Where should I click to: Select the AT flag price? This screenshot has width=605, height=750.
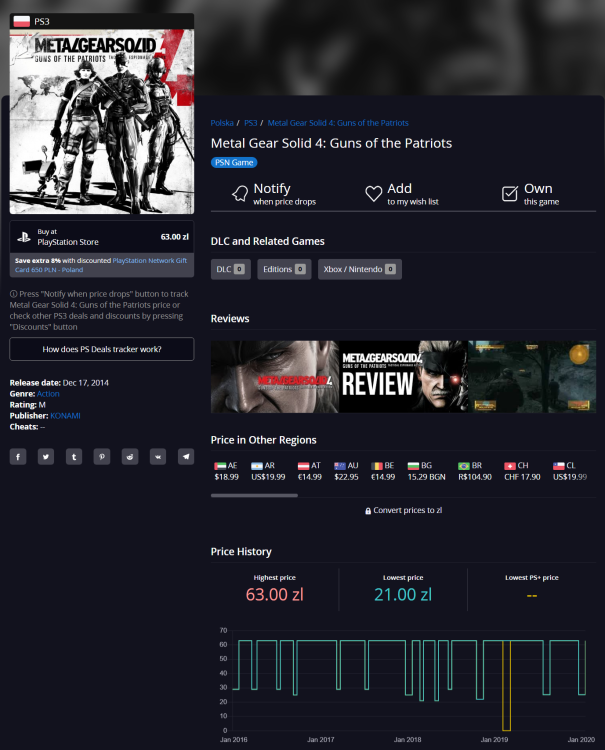click(x=309, y=471)
